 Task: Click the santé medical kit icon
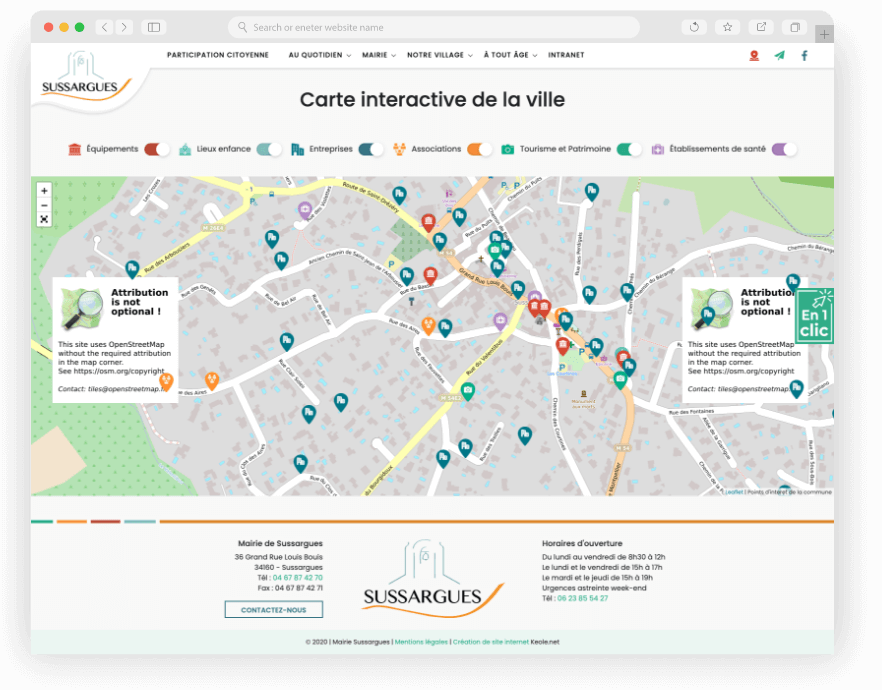658,149
